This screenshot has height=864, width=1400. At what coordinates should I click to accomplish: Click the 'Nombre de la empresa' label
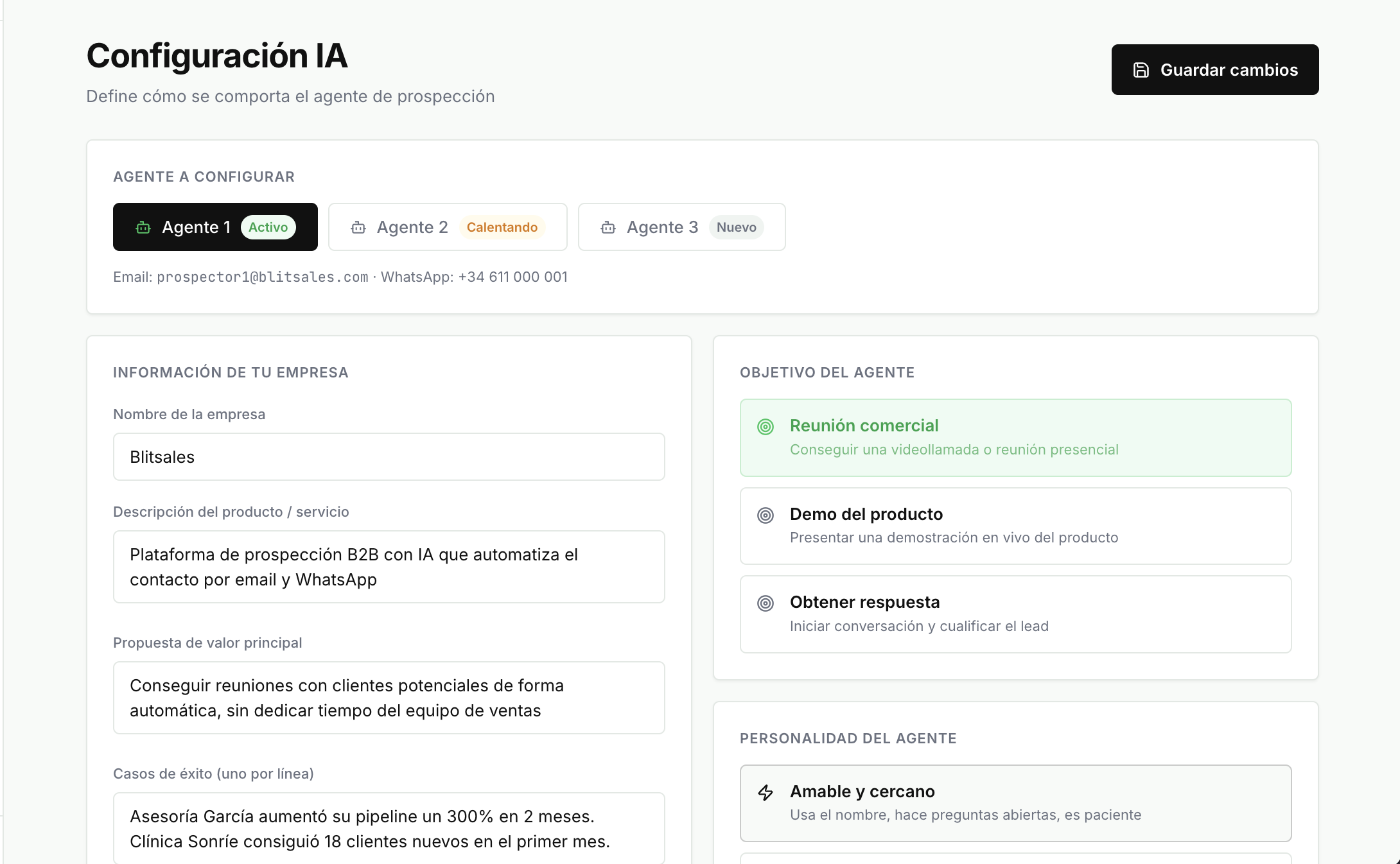pyautogui.click(x=189, y=415)
